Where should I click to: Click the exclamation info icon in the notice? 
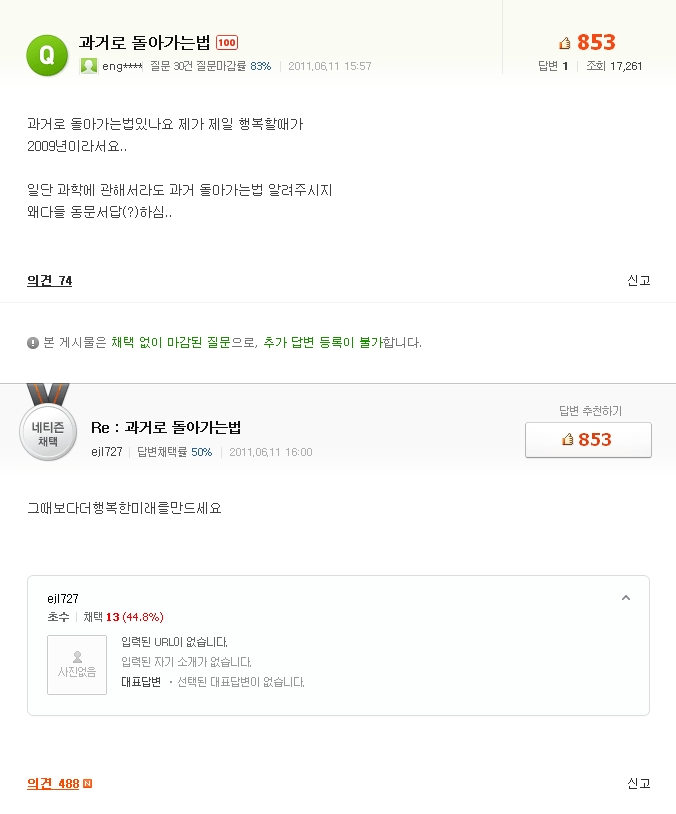pyautogui.click(x=33, y=343)
